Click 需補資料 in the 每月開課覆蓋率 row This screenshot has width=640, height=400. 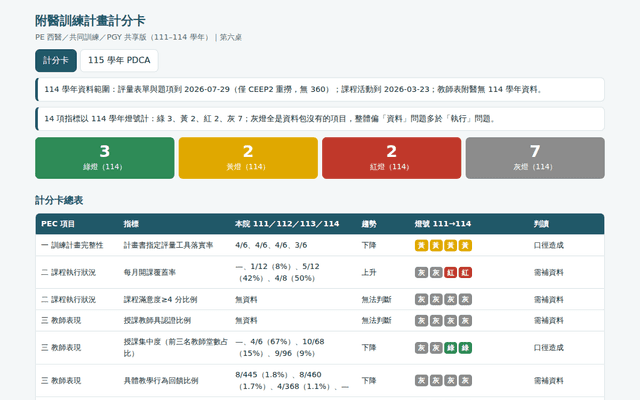[x=549, y=272]
